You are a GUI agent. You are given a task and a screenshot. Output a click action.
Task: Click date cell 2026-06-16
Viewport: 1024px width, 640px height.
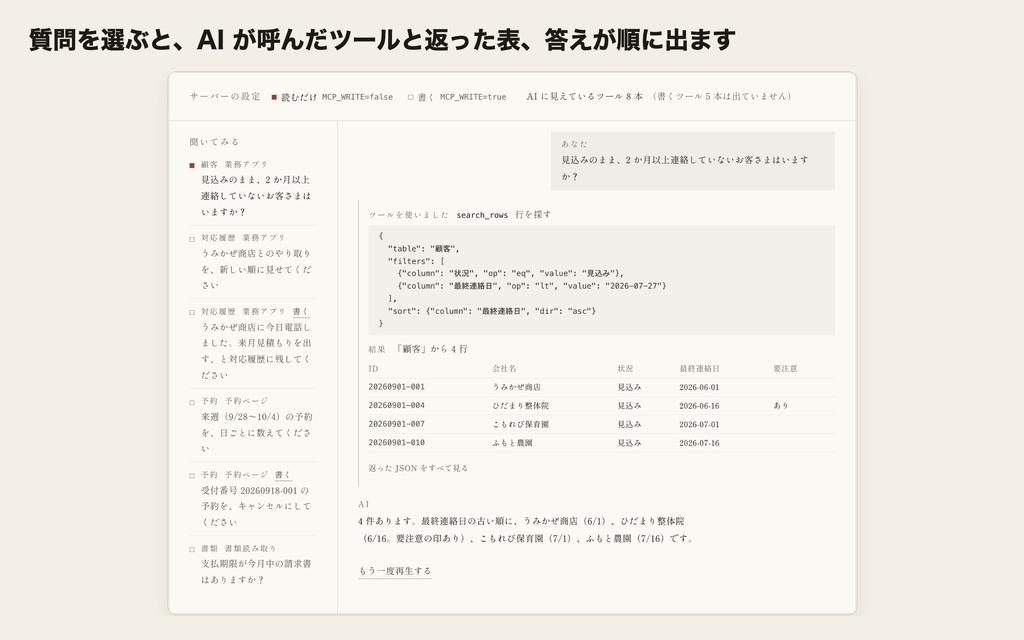pos(699,406)
